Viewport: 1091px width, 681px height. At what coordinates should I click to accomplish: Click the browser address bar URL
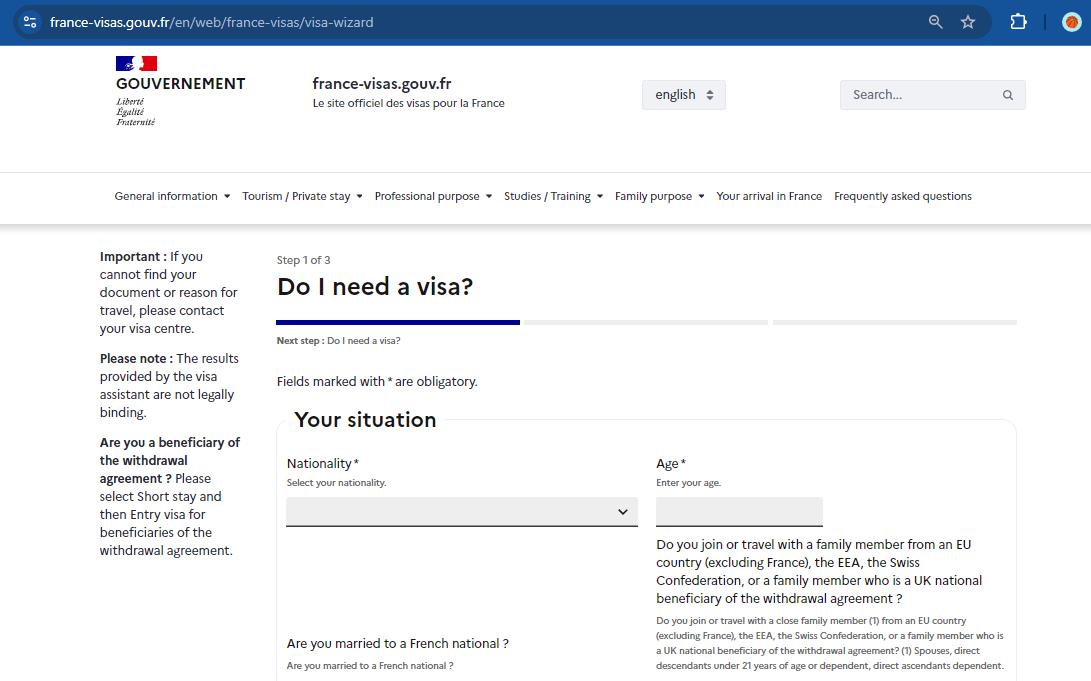coord(211,21)
